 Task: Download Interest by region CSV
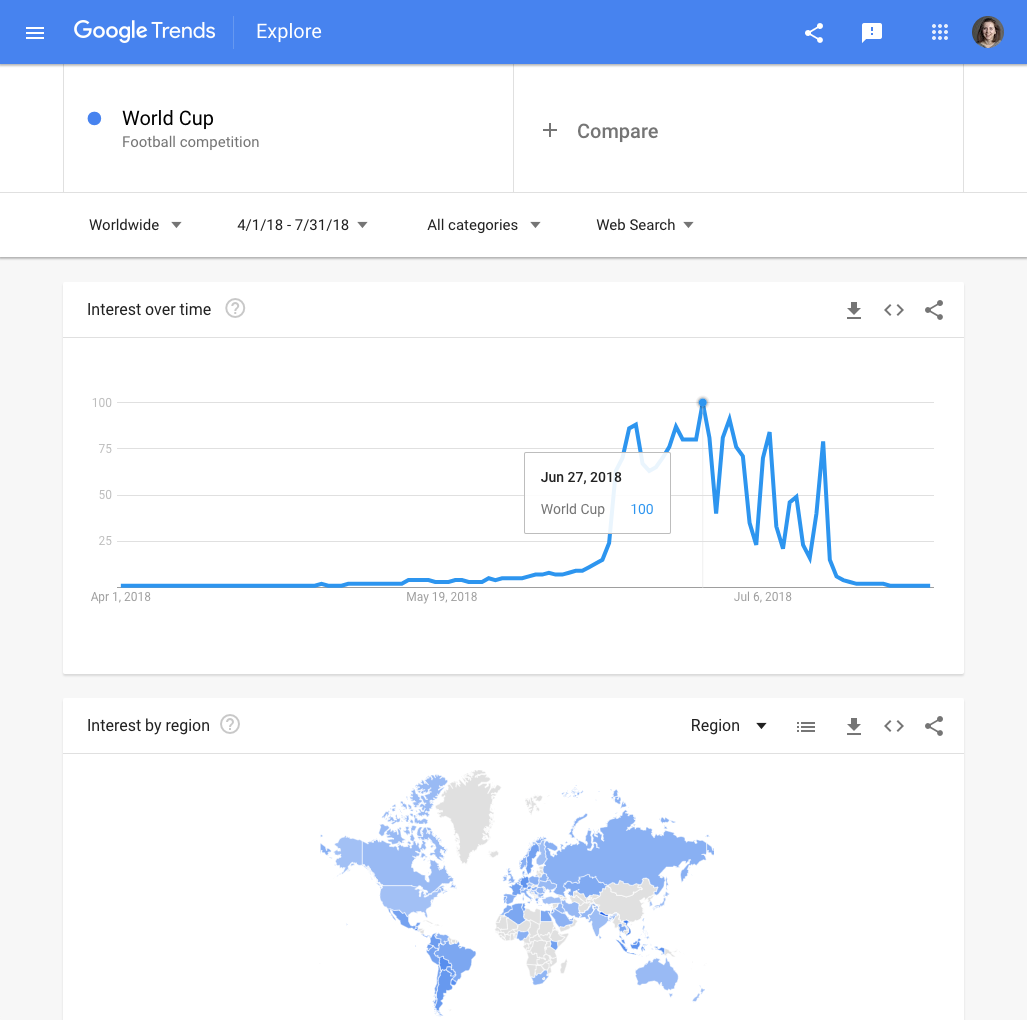(853, 726)
